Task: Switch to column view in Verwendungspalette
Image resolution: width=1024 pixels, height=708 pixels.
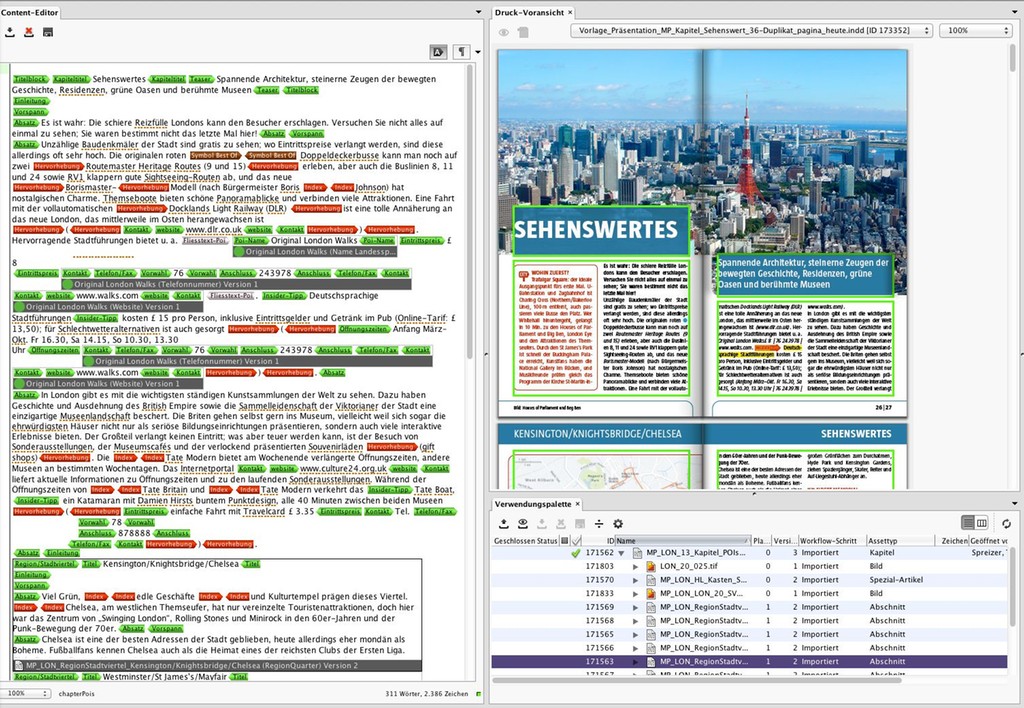Action: point(982,523)
